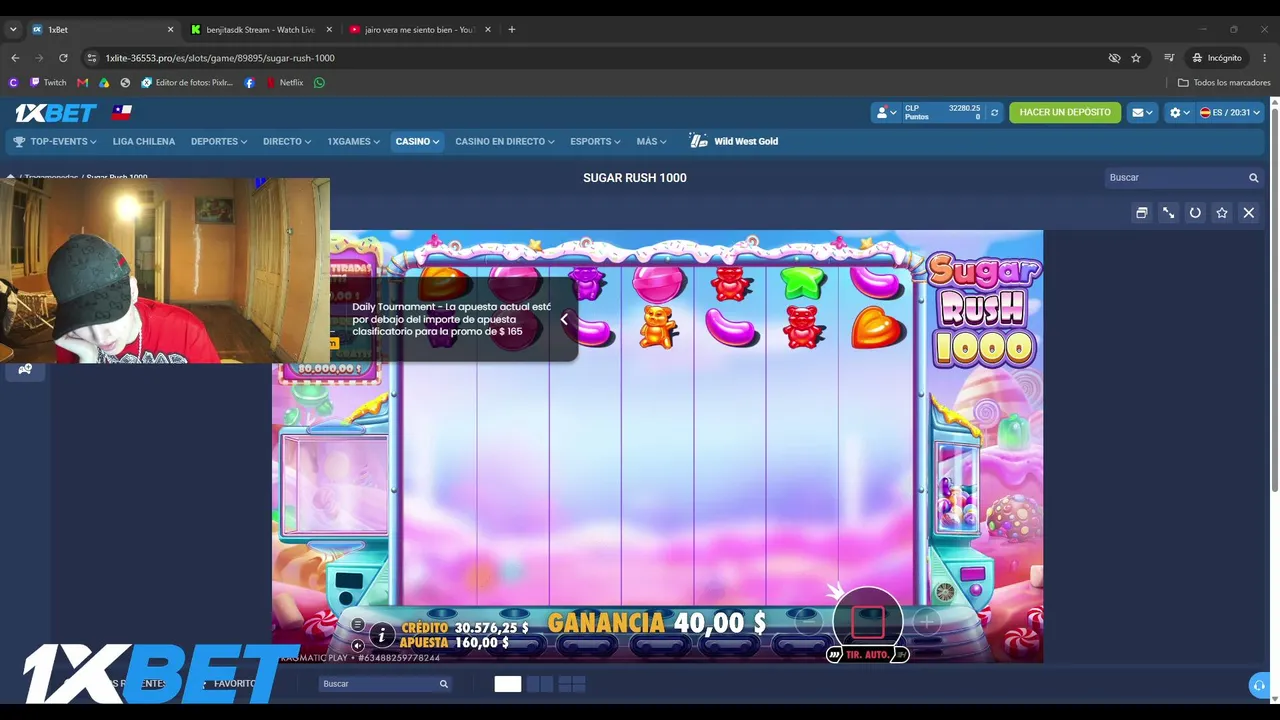Select the four-game grid layout
This screenshot has height=720, width=1280.
572,684
